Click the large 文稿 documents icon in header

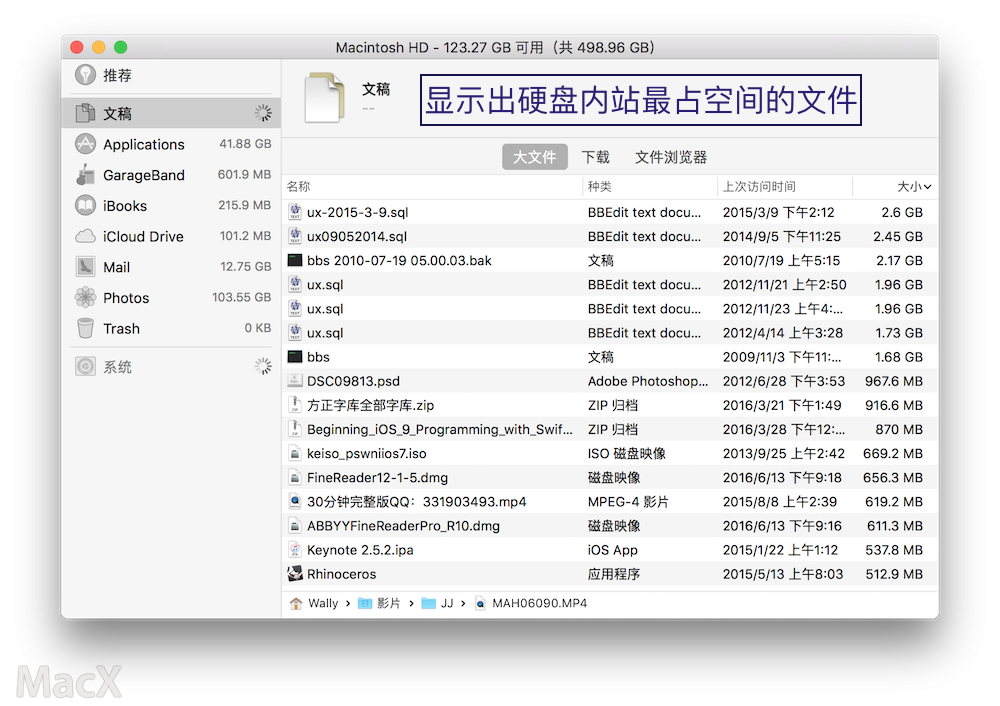point(325,98)
